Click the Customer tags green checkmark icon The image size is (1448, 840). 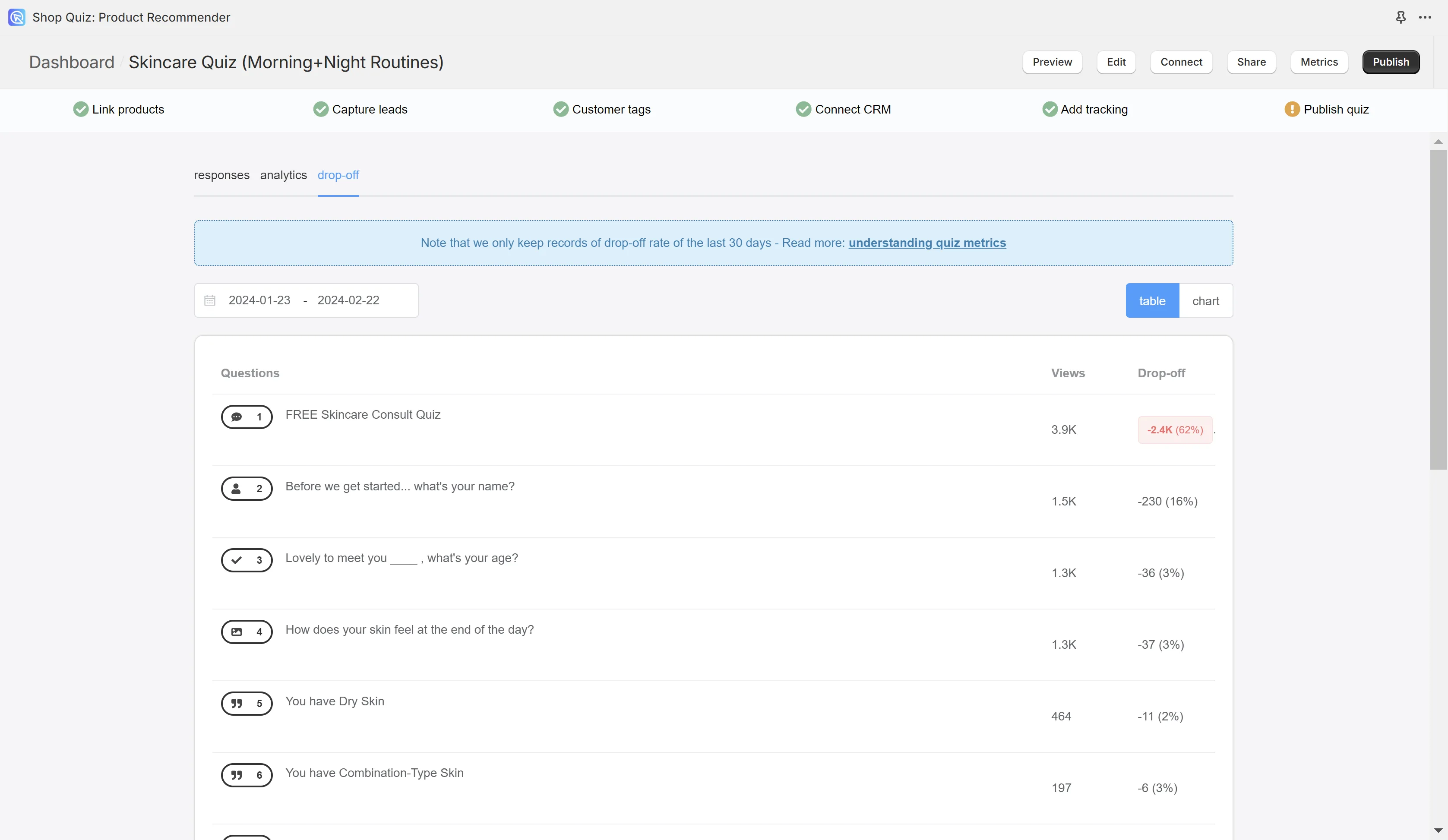coord(561,109)
